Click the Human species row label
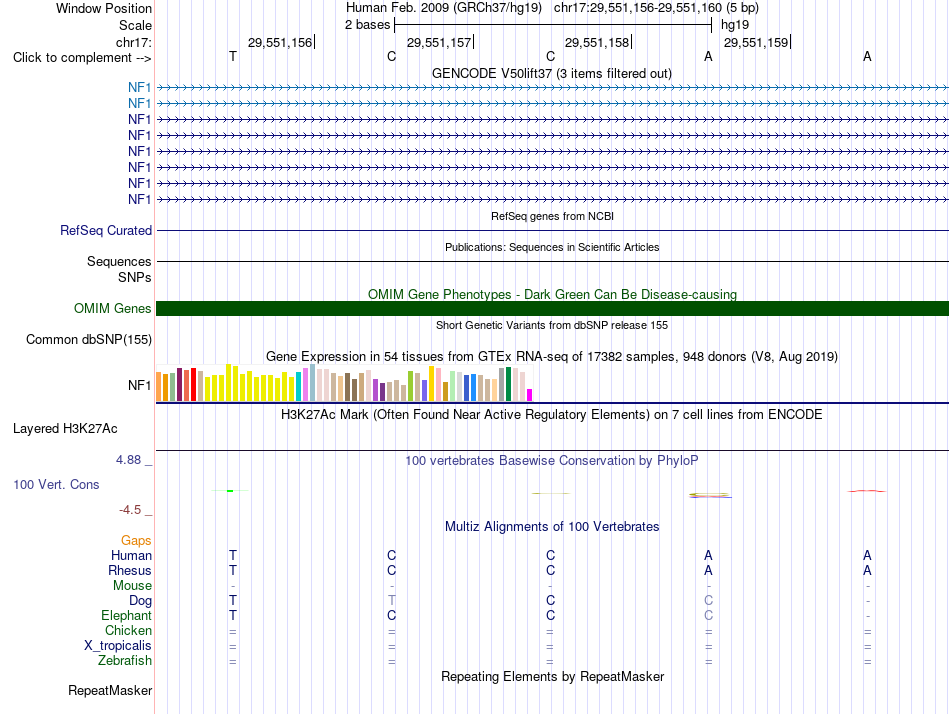 [x=131, y=555]
